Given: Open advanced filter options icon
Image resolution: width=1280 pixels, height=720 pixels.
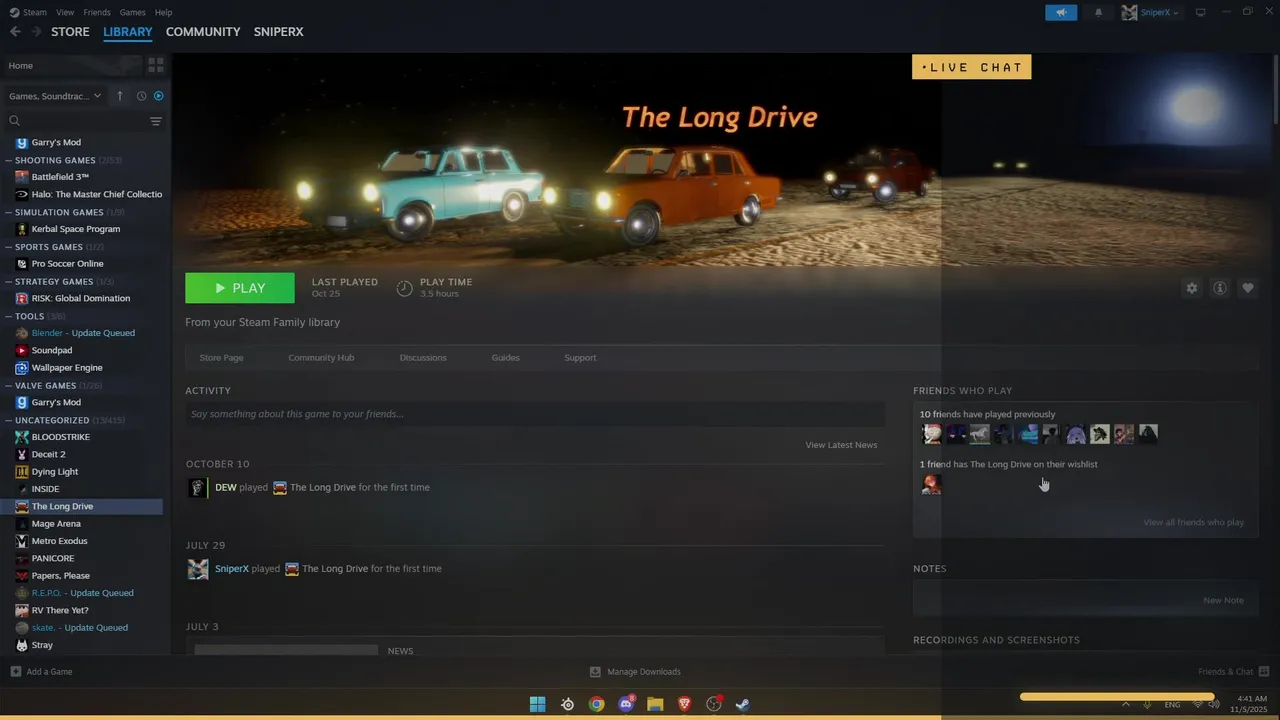Looking at the screenshot, I should coord(156,121).
